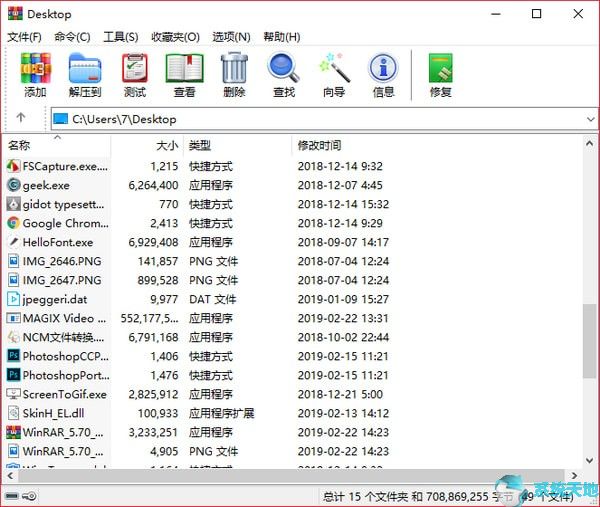
Task: Click the size value 6,929,408
Action: pyautogui.click(x=153, y=242)
